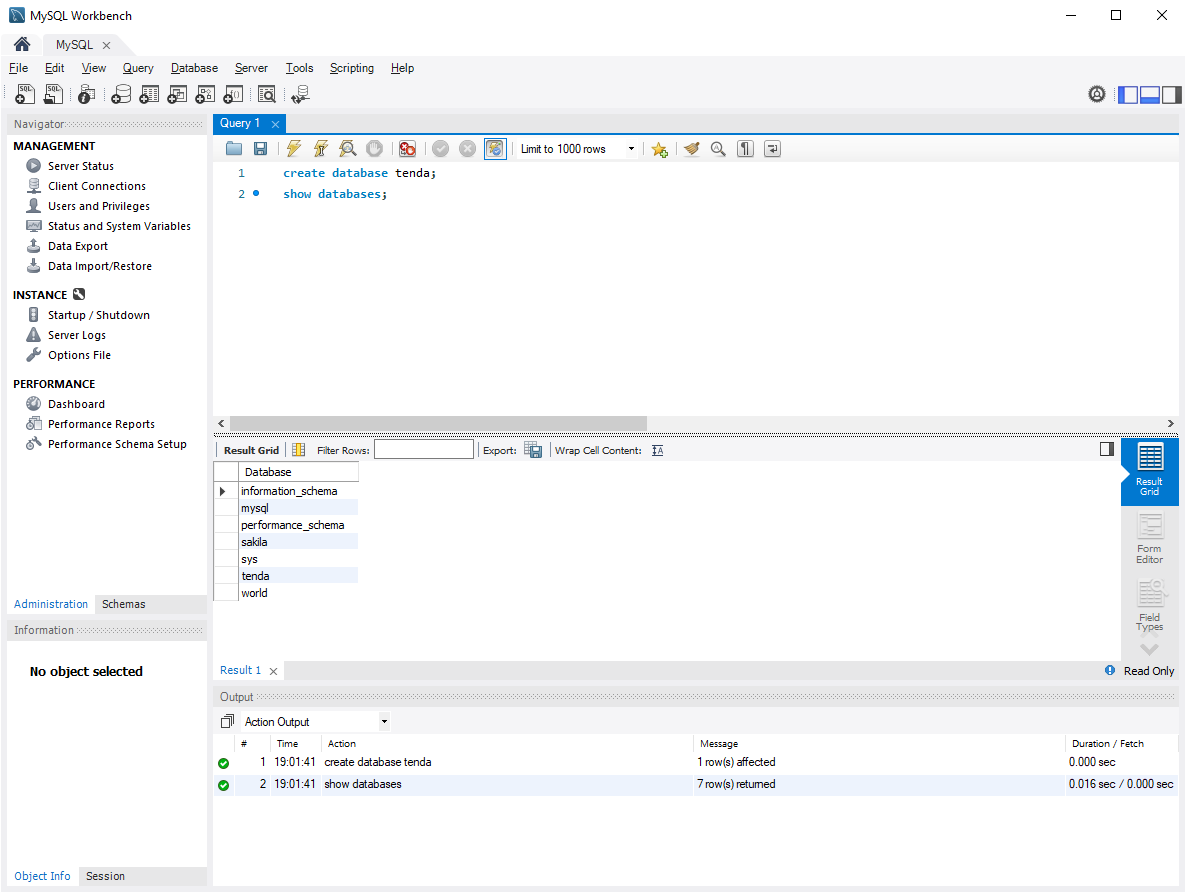
Task: Open the performance Dashboard
Action: 76,404
